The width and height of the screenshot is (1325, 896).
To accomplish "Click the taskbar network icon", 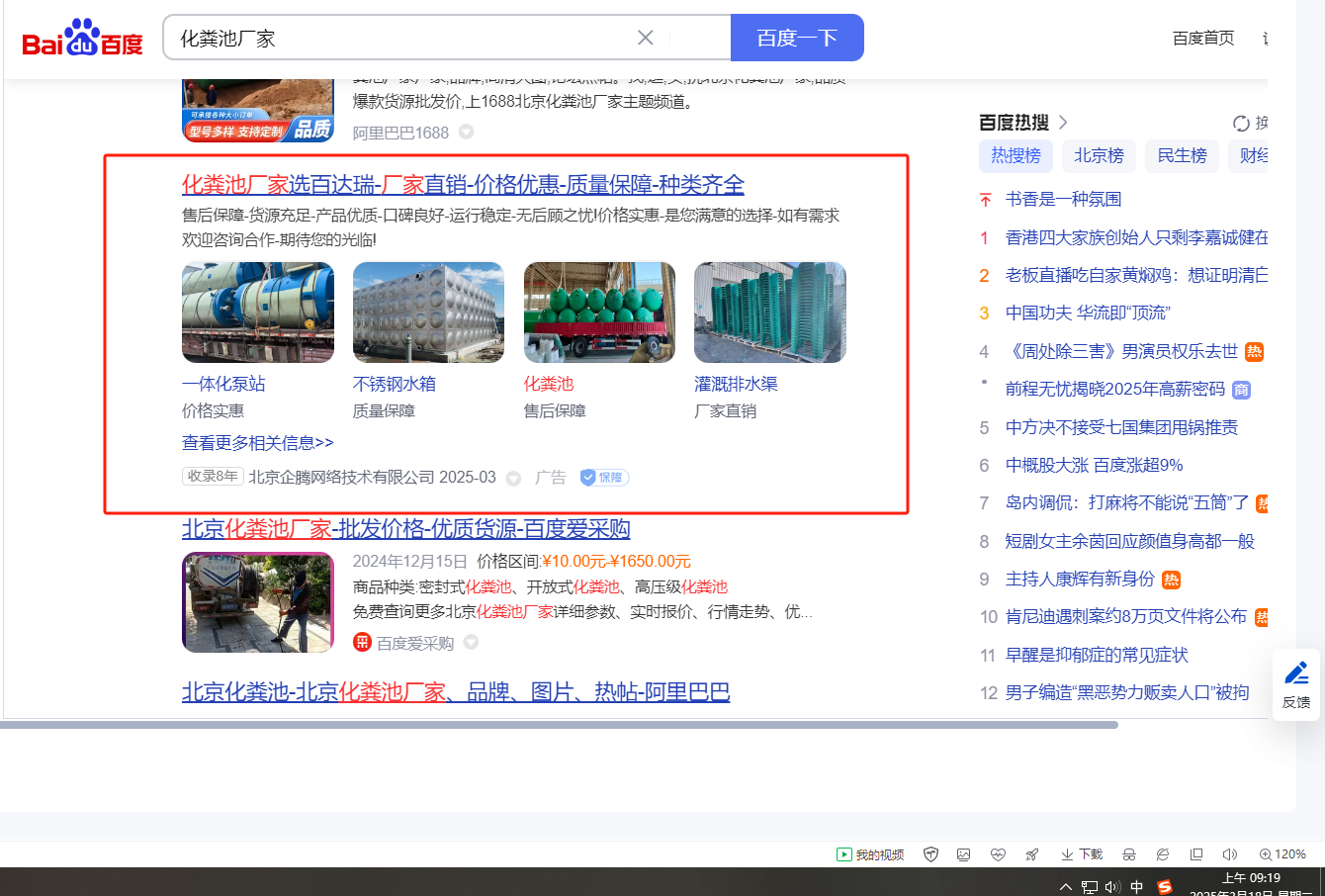I will (x=1090, y=887).
